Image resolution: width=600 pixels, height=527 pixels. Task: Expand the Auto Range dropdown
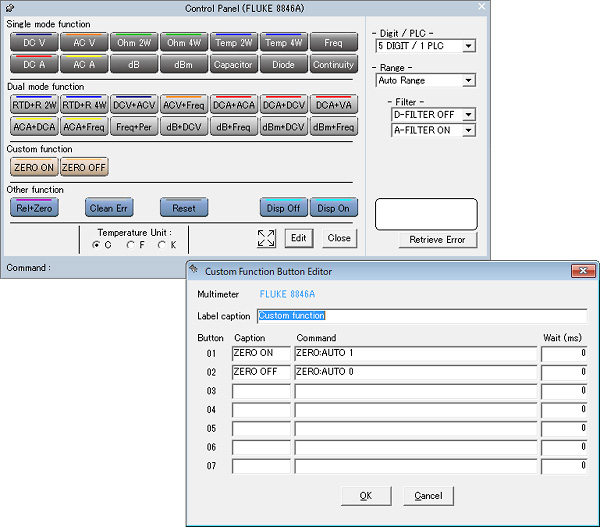point(469,80)
